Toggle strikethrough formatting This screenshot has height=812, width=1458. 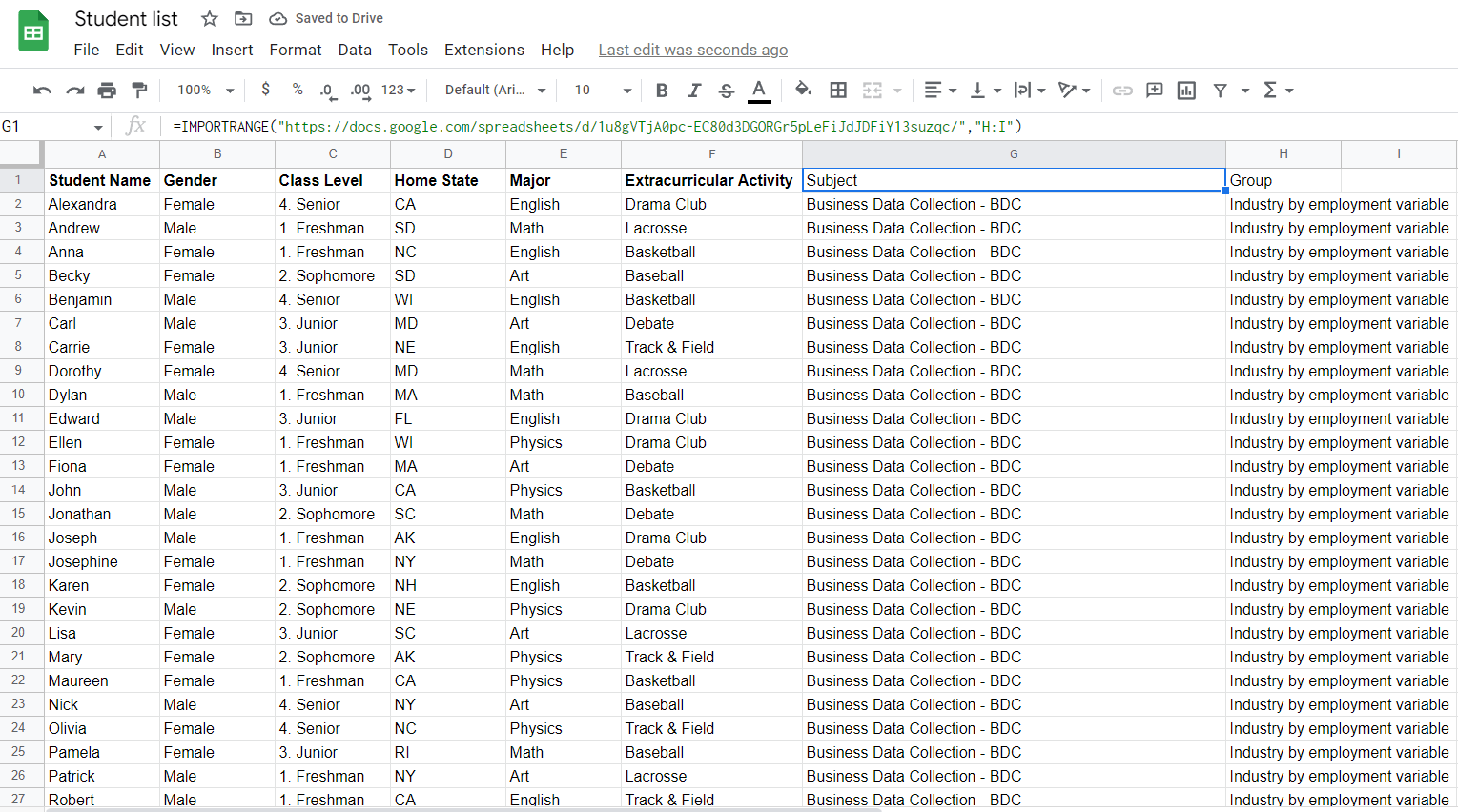(x=726, y=90)
